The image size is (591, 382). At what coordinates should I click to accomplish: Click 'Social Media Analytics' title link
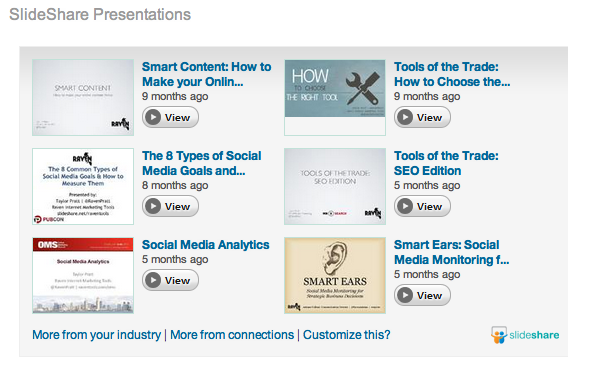coord(206,245)
